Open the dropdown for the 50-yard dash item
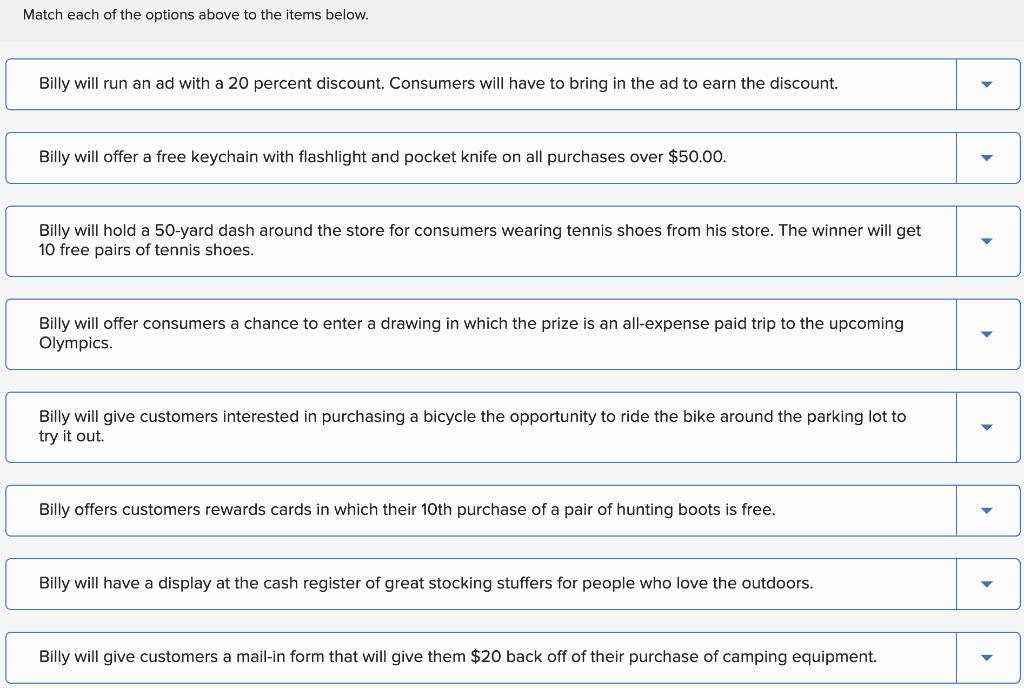1024x688 pixels. point(988,240)
